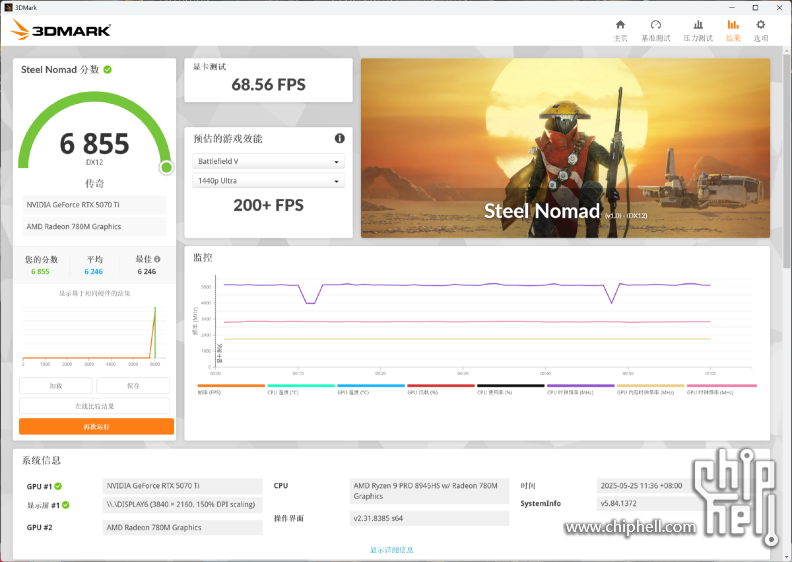Toggle the black CPU 使用率 (%) legend entry

(x=511, y=389)
